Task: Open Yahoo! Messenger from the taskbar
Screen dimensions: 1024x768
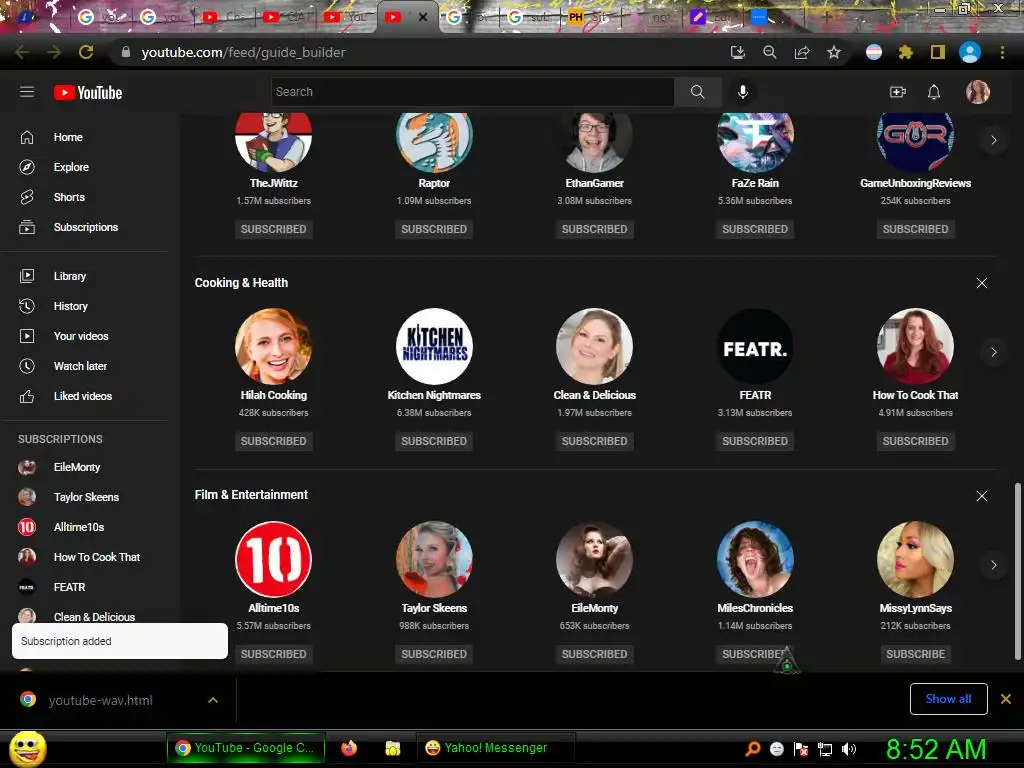Action: pyautogui.click(x=495, y=748)
